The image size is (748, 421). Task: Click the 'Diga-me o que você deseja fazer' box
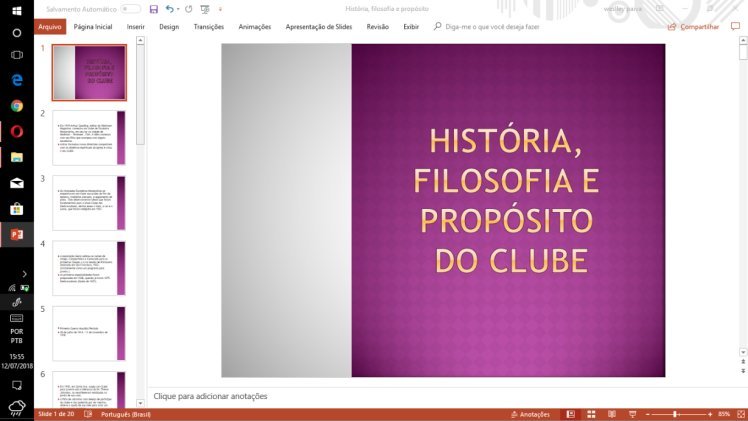point(487,27)
